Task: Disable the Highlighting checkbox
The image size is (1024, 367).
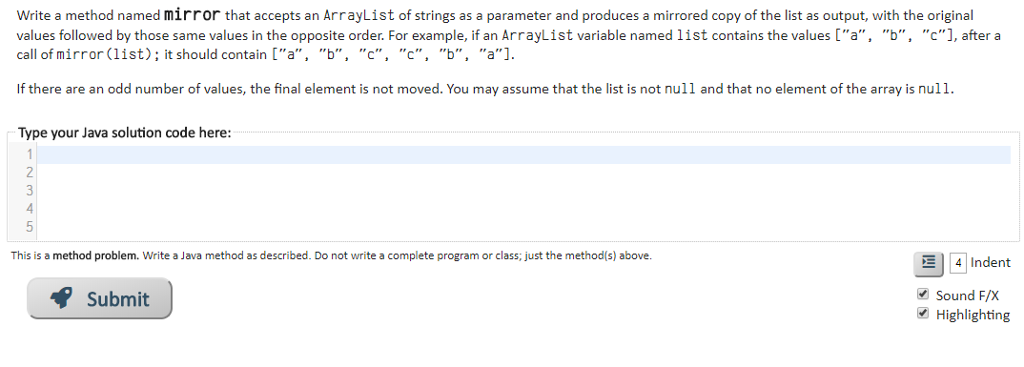Action: point(923,313)
